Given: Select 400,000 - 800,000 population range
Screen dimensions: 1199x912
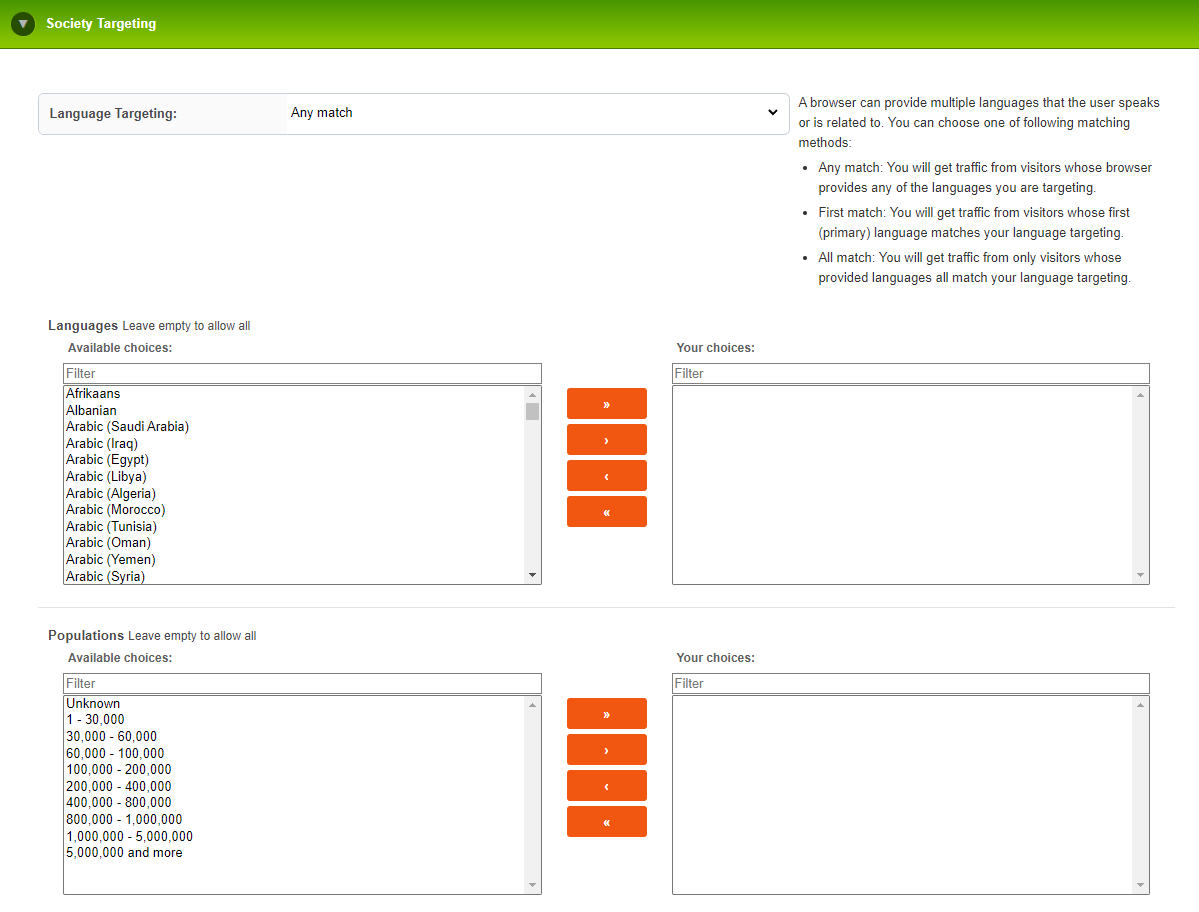Looking at the screenshot, I should pos(294,802).
